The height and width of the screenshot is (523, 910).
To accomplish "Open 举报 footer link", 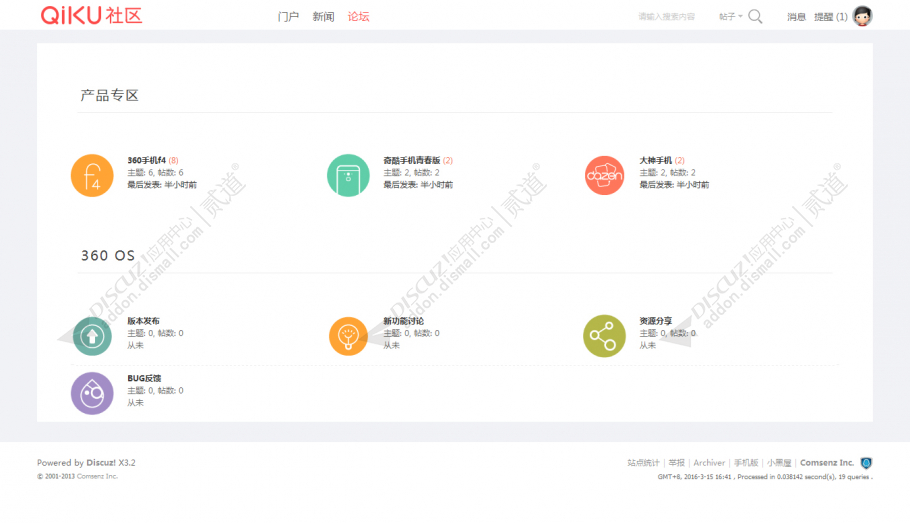I will coord(676,463).
